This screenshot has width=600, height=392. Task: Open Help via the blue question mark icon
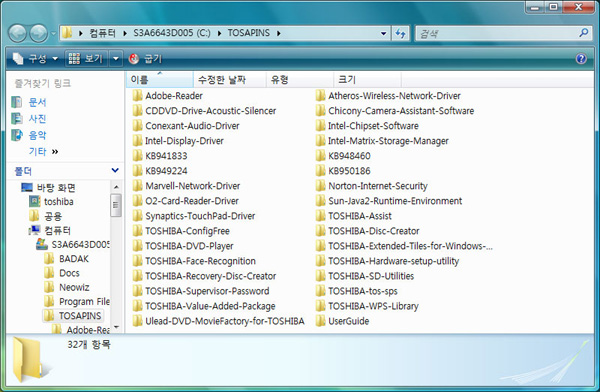pos(581,59)
